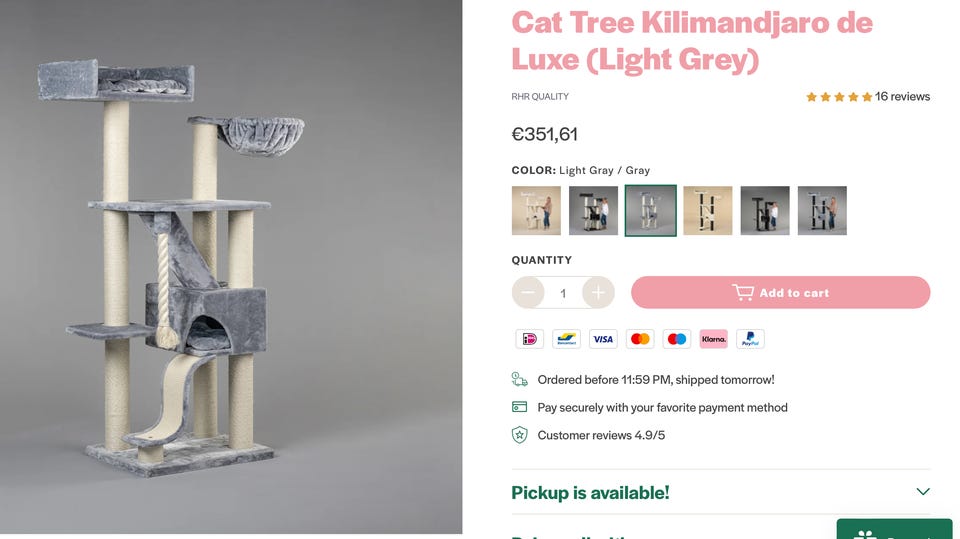The height and width of the screenshot is (539, 960).
Task: Click the Add to cart button
Action: (780, 293)
